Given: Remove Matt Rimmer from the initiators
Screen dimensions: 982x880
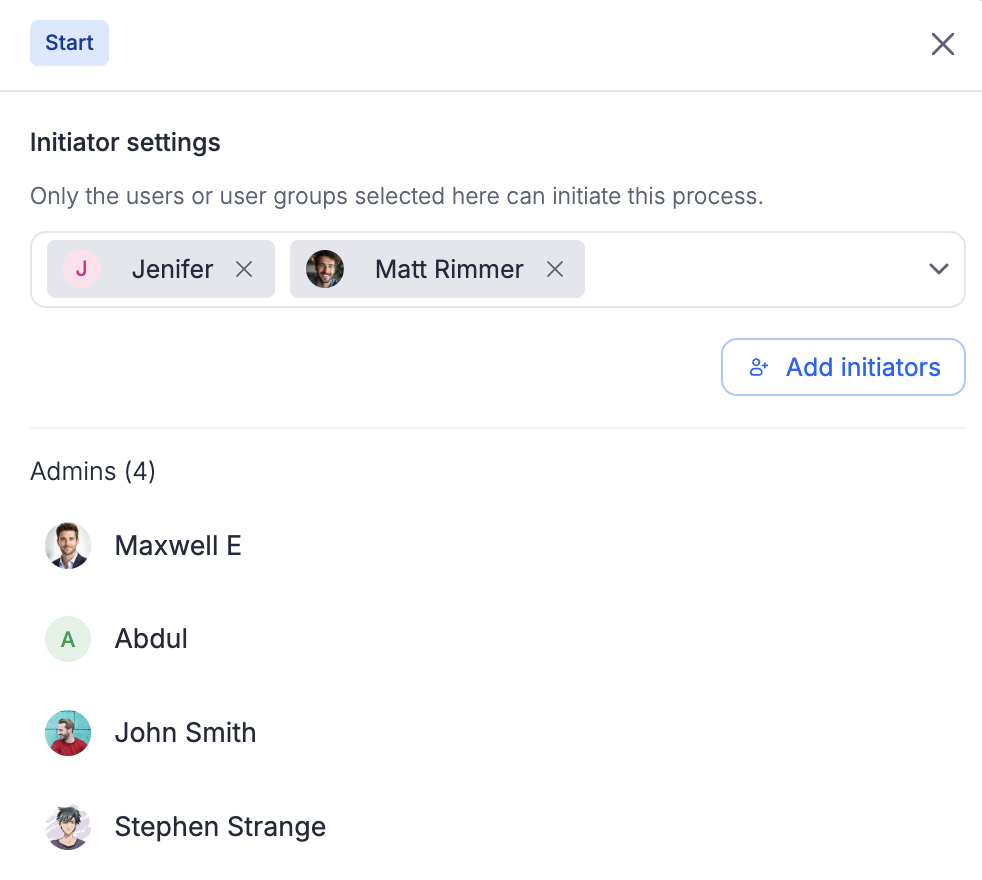Looking at the screenshot, I should tap(555, 269).
